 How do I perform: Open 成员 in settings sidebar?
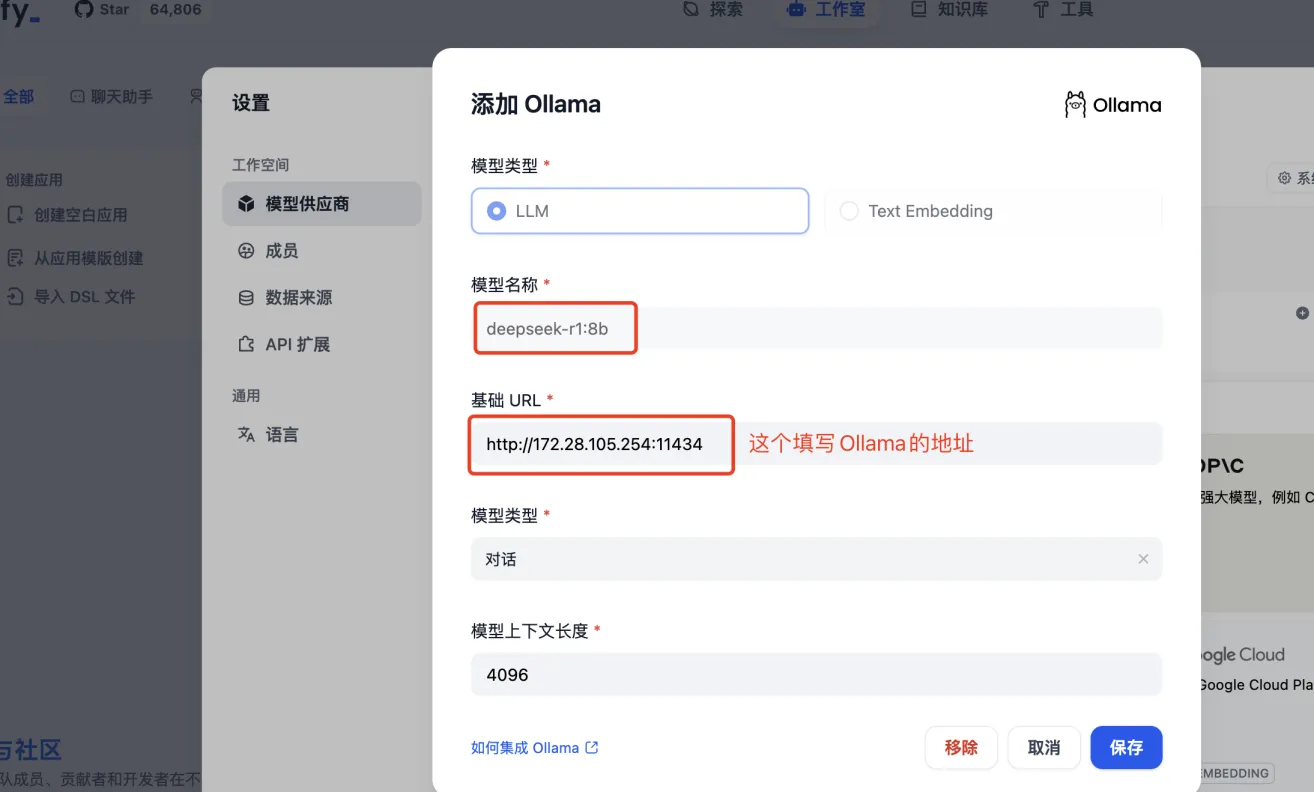coord(322,251)
